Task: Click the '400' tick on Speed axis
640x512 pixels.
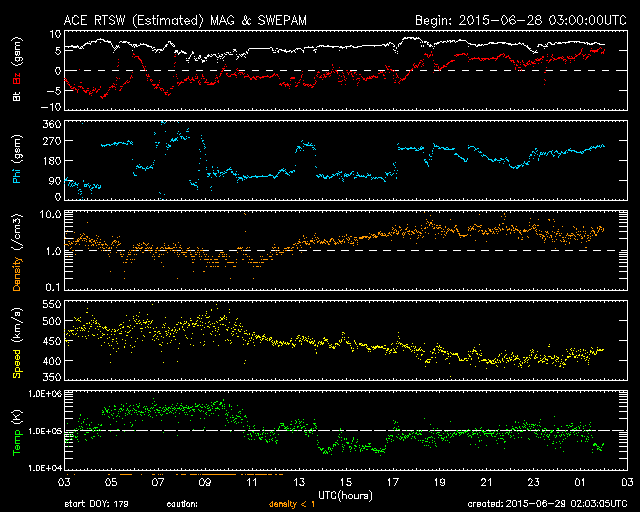Action: [52, 361]
